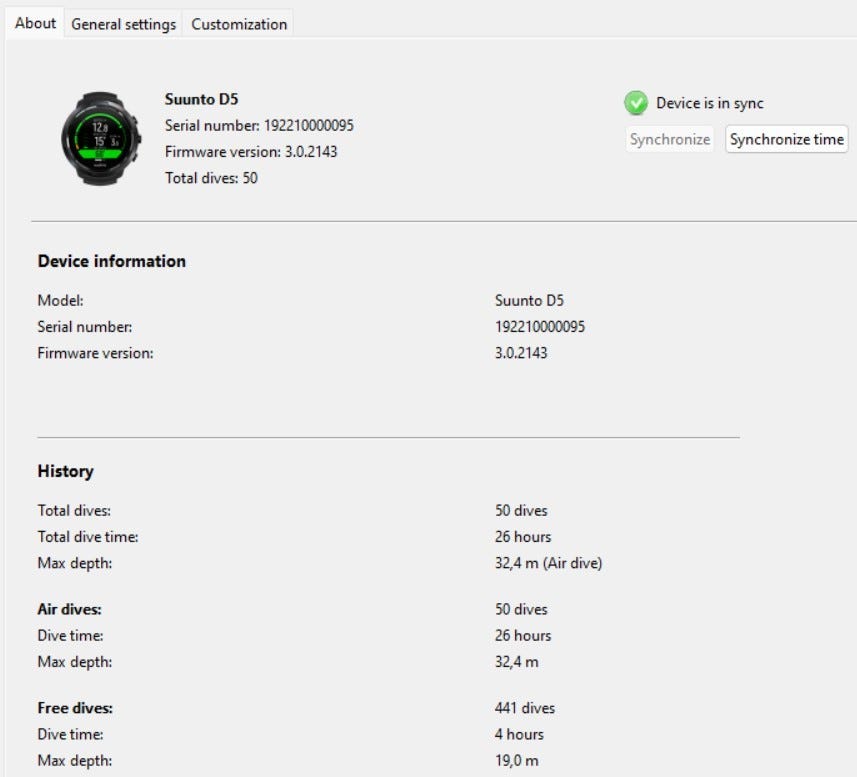Open the General settings tab

pyautogui.click(x=124, y=24)
